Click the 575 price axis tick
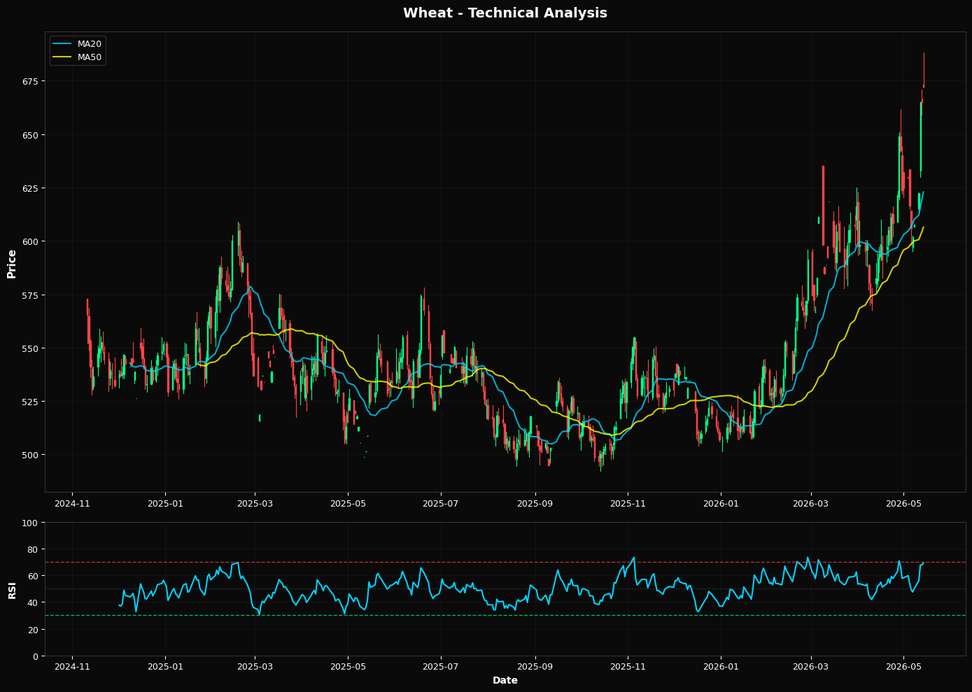Image resolution: width=972 pixels, height=692 pixels. pyautogui.click(x=32, y=295)
